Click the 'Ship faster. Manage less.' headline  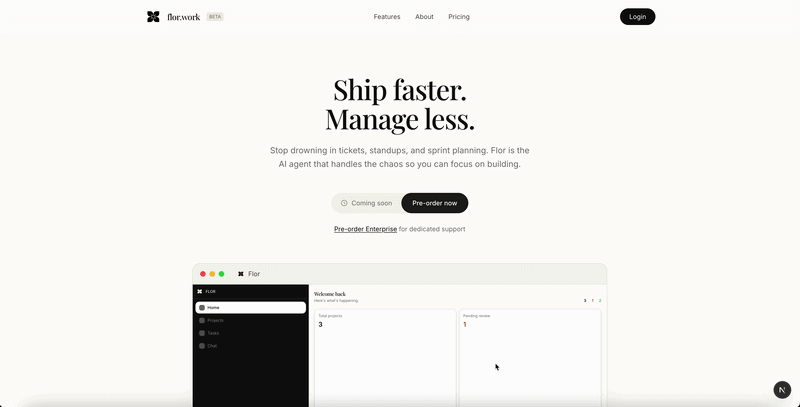[400, 105]
